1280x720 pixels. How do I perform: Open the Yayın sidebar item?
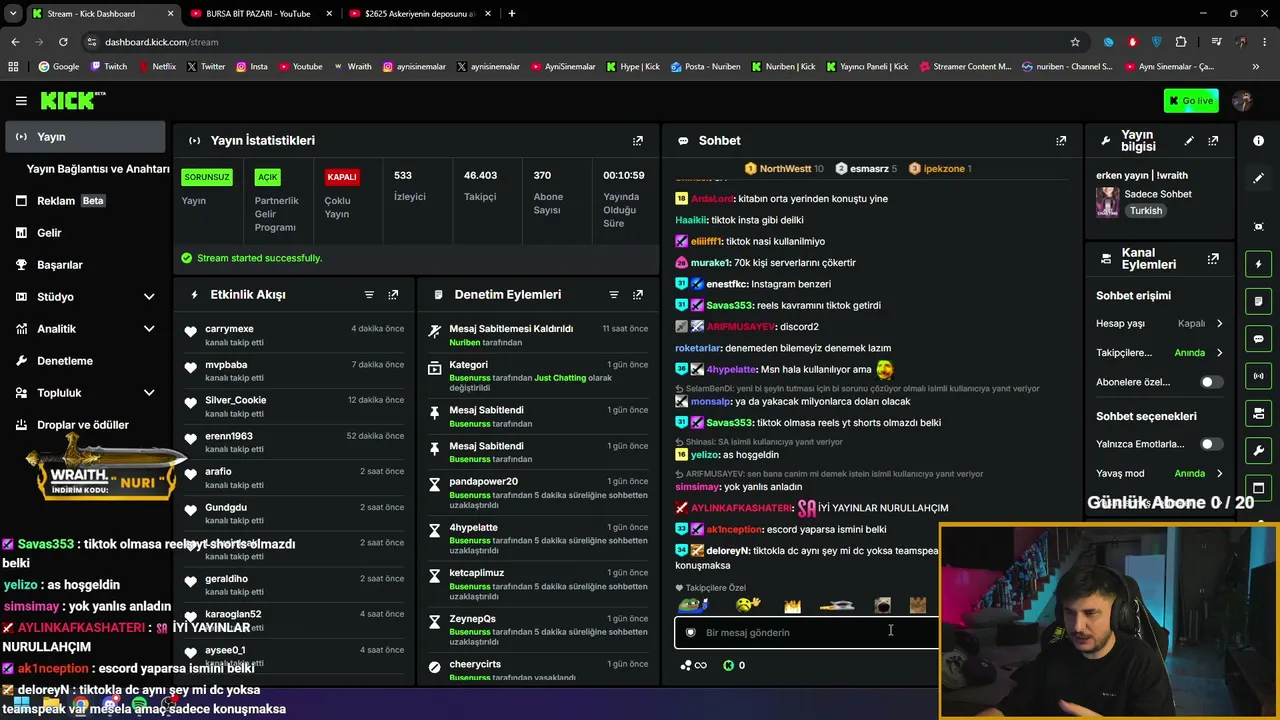[85, 137]
